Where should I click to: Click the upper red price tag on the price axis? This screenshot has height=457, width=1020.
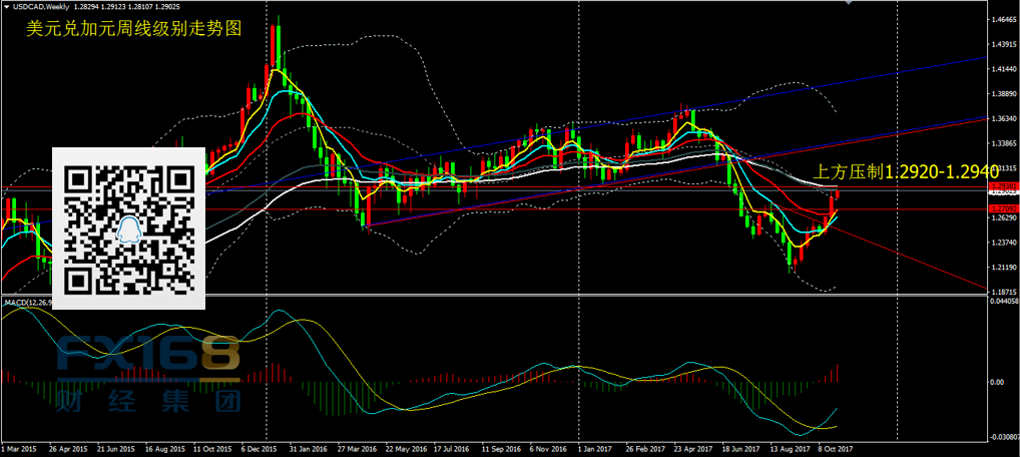[1002, 187]
